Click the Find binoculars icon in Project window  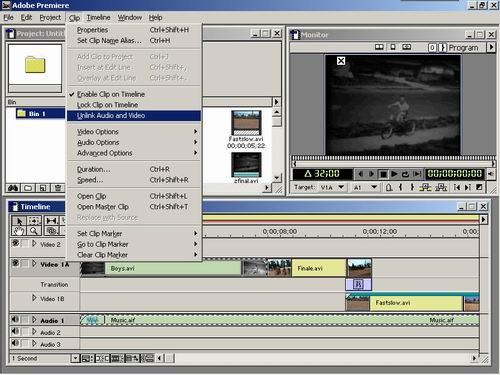(13, 188)
